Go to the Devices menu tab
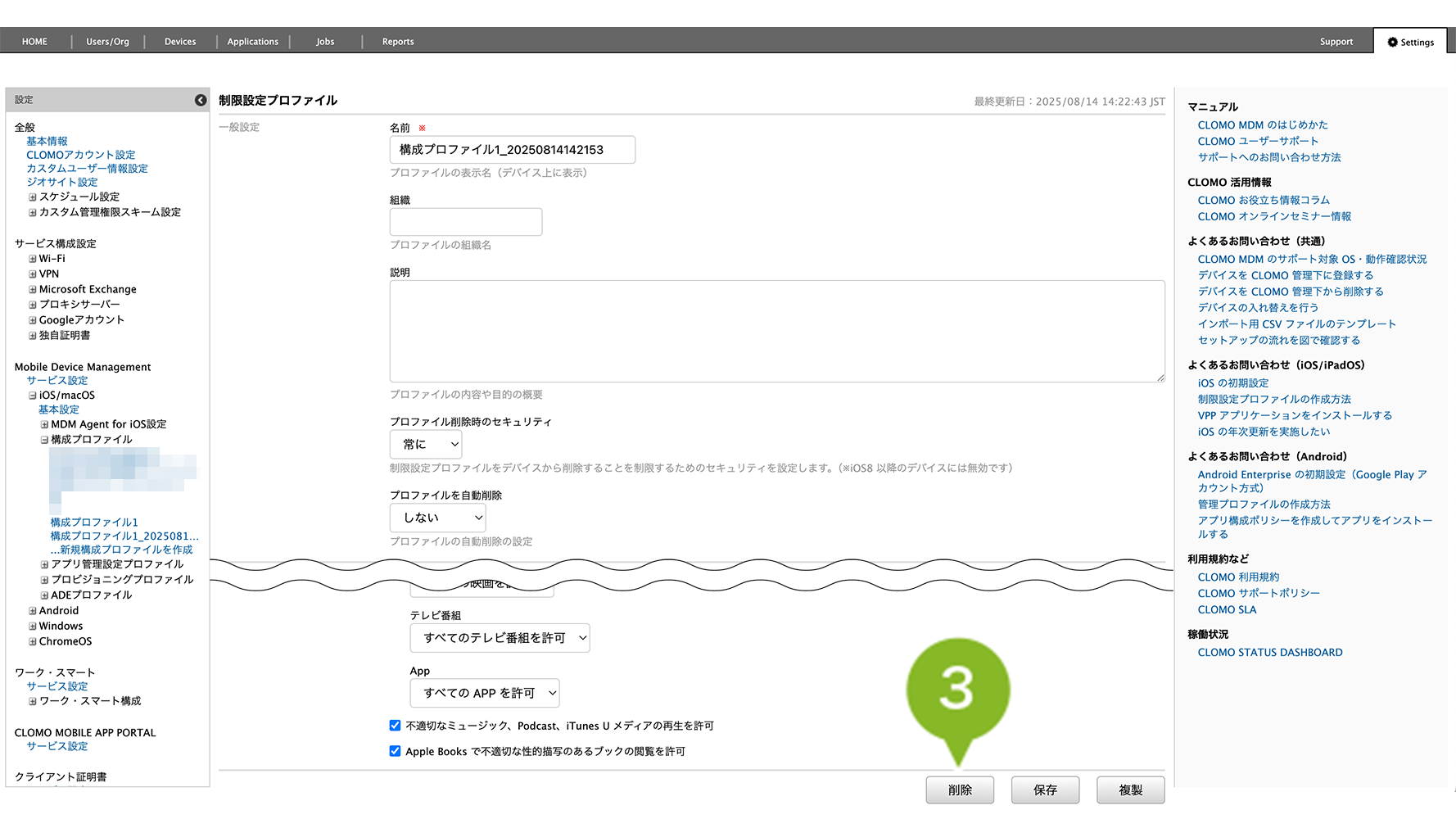The height and width of the screenshot is (819, 1456). (180, 42)
